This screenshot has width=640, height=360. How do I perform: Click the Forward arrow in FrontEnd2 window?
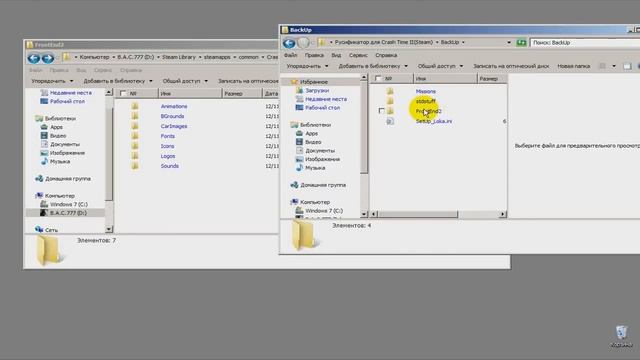pyautogui.click(x=48, y=58)
